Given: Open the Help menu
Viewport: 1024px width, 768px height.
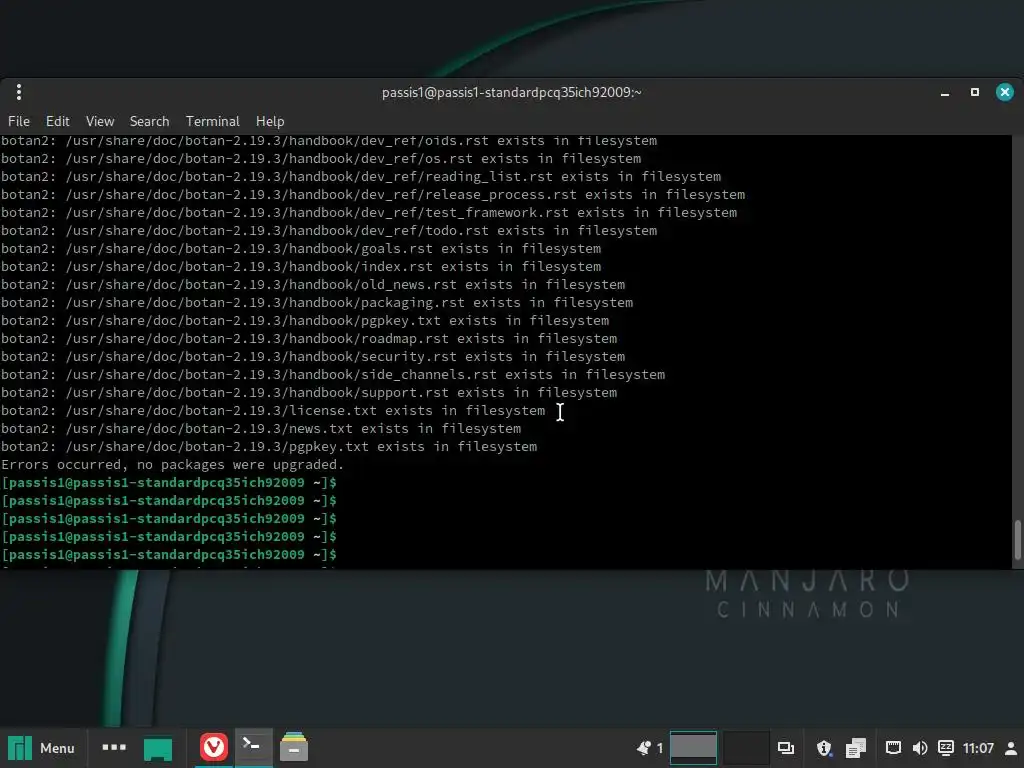Looking at the screenshot, I should 270,121.
